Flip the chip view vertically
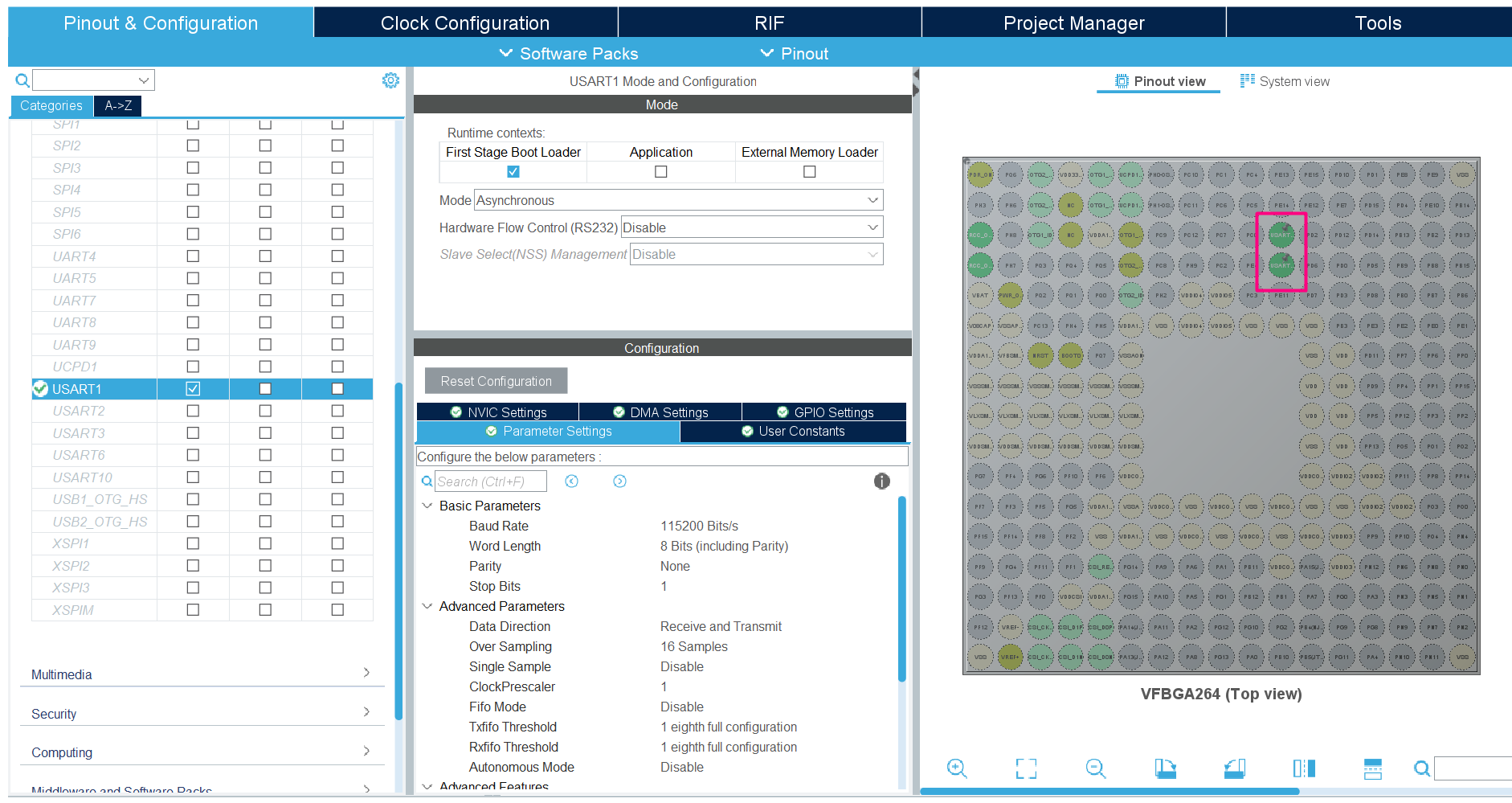This screenshot has height=803, width=1512. (x=1373, y=768)
